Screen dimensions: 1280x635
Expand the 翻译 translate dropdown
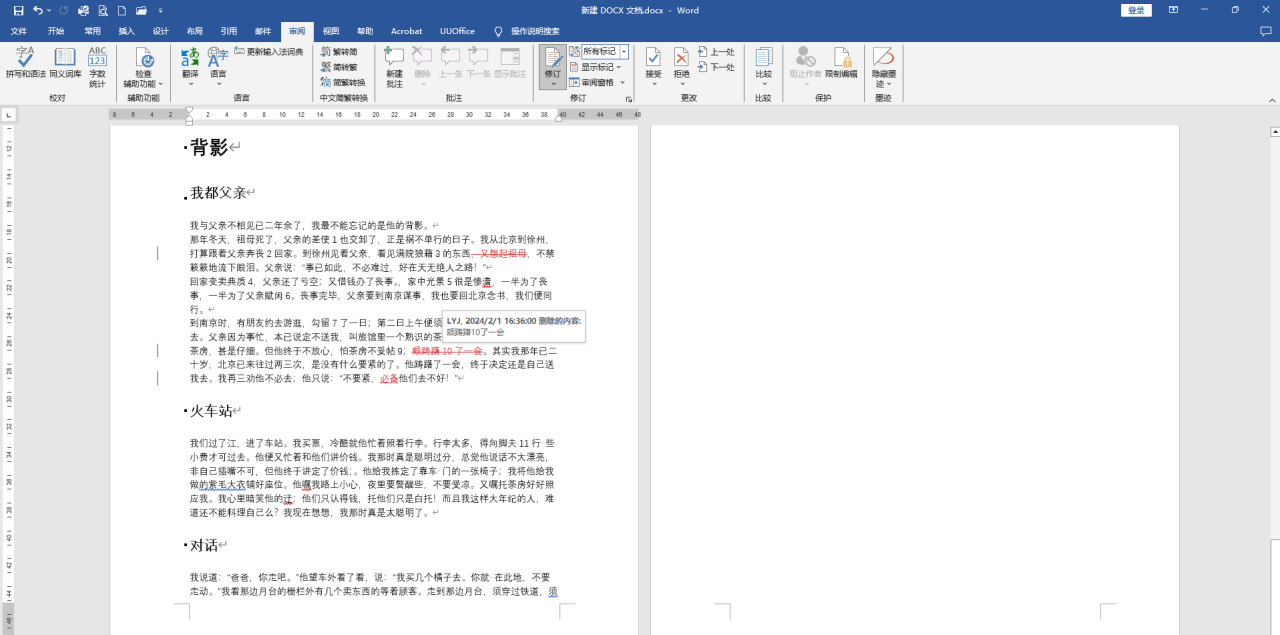(190, 84)
